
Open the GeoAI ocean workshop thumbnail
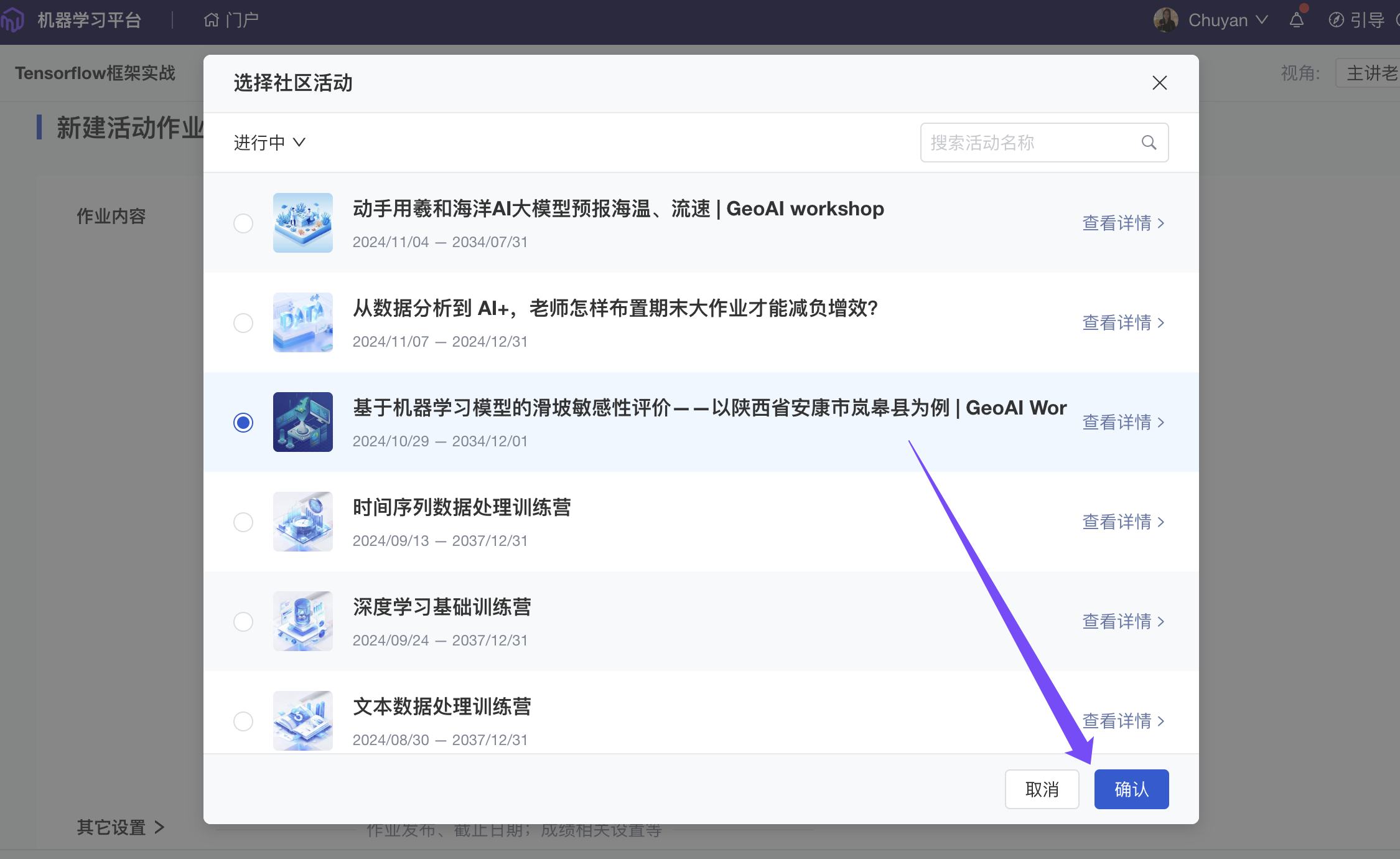pyautogui.click(x=302, y=223)
